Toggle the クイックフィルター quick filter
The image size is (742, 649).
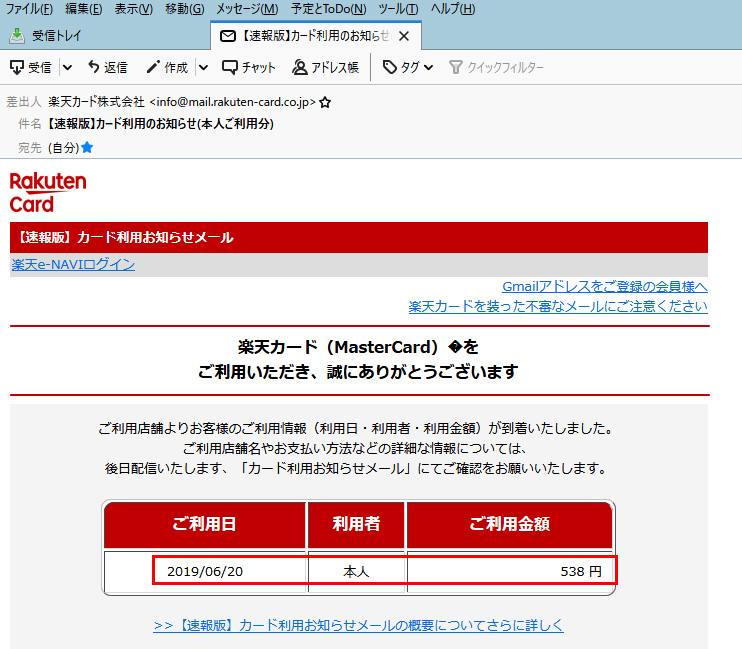click(496, 68)
